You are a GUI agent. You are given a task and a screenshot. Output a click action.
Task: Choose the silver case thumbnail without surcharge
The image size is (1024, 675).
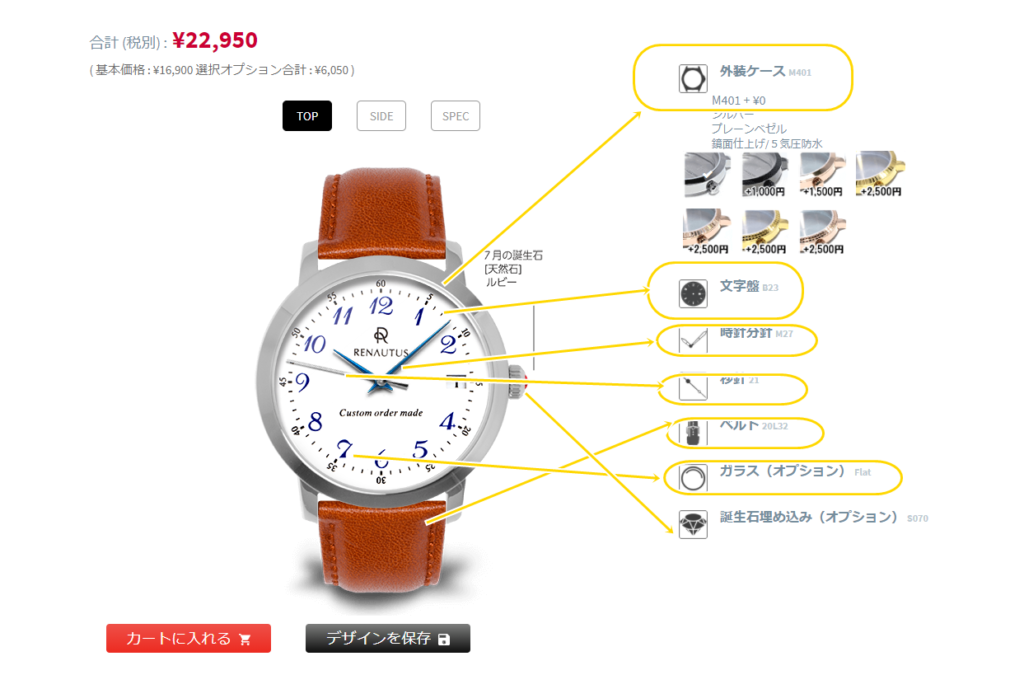[x=707, y=174]
